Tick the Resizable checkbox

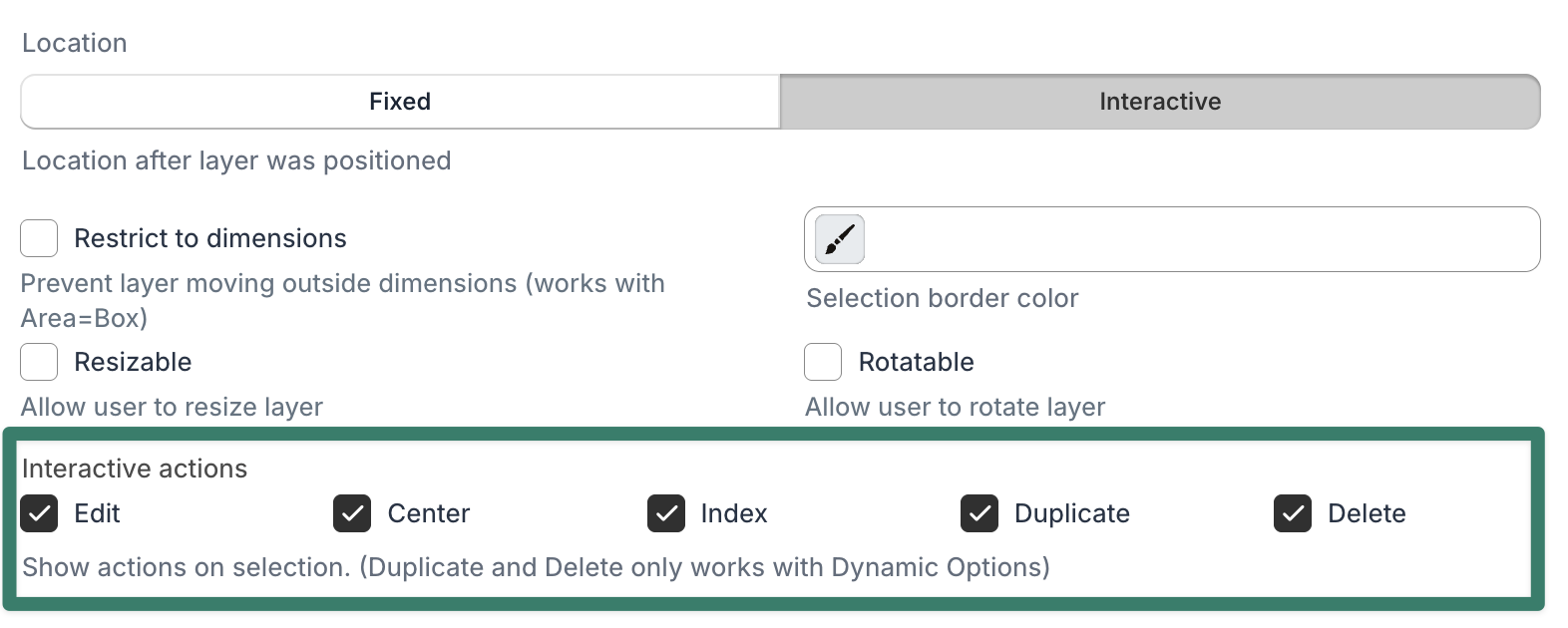[x=39, y=362]
